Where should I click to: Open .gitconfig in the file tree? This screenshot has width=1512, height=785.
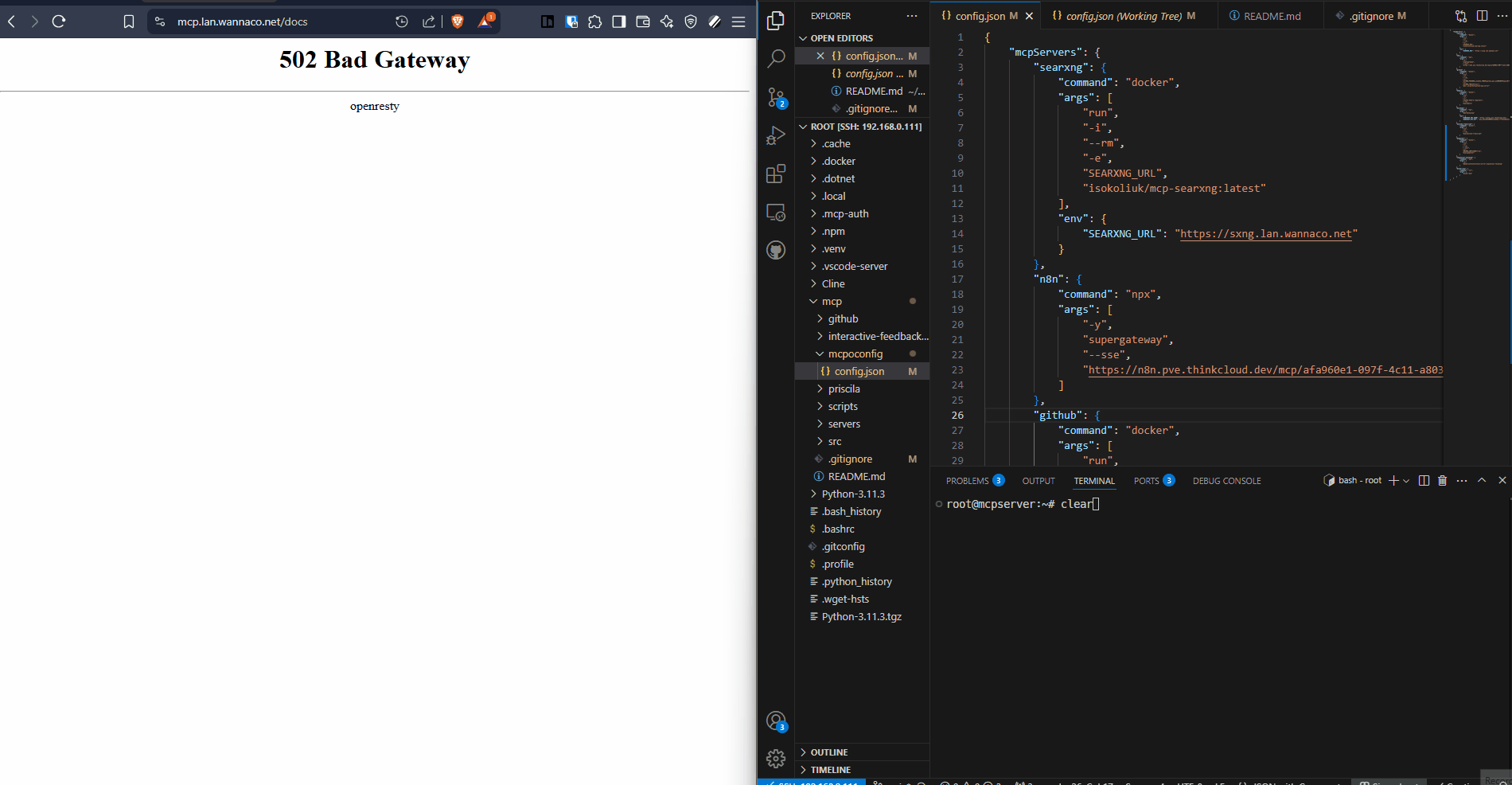pos(862,547)
